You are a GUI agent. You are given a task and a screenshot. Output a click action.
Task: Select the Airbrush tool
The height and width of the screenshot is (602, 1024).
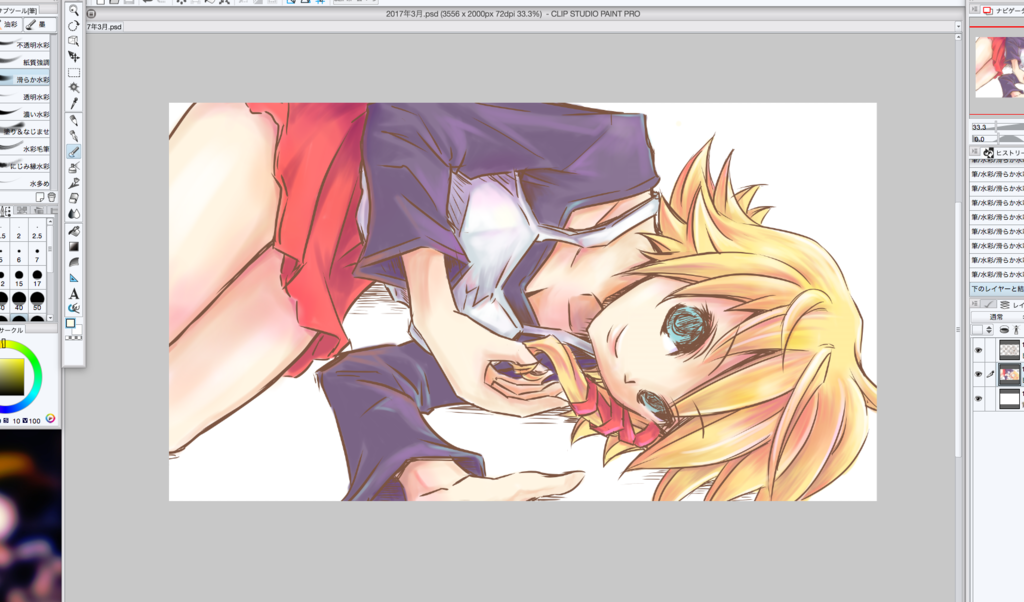click(x=74, y=168)
